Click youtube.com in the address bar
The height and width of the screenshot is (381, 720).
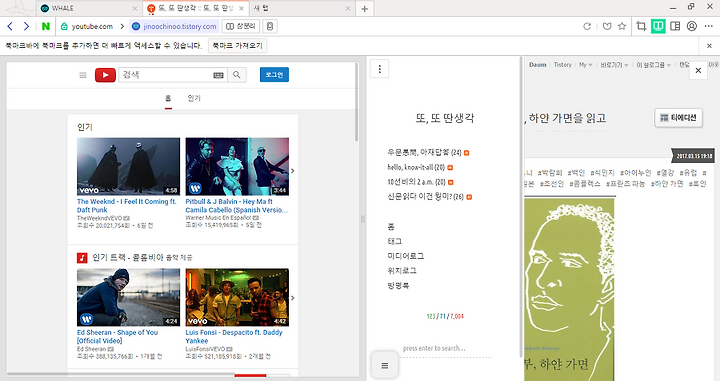92,26
